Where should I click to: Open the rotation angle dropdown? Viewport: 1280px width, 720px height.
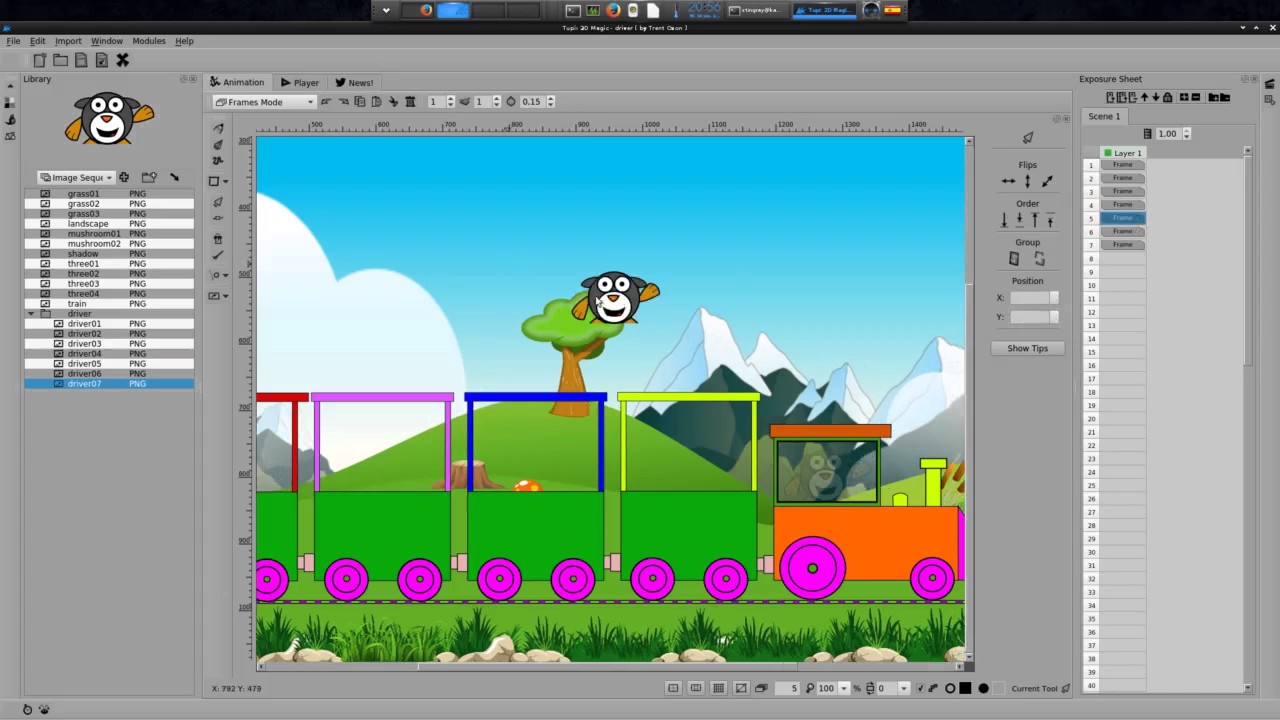click(903, 688)
